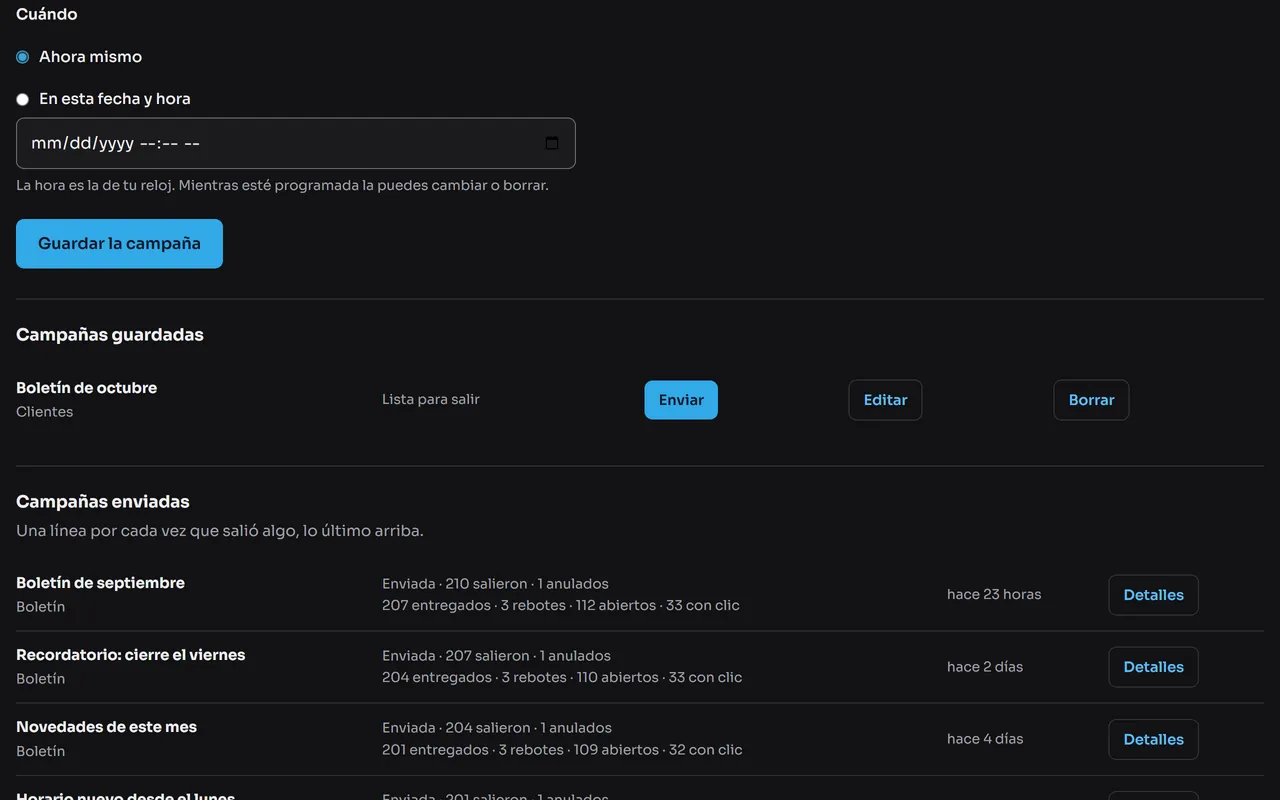Image resolution: width=1280 pixels, height=800 pixels.
Task: Edit the Boletín de octubre campaign
Action: pyautogui.click(x=885, y=400)
